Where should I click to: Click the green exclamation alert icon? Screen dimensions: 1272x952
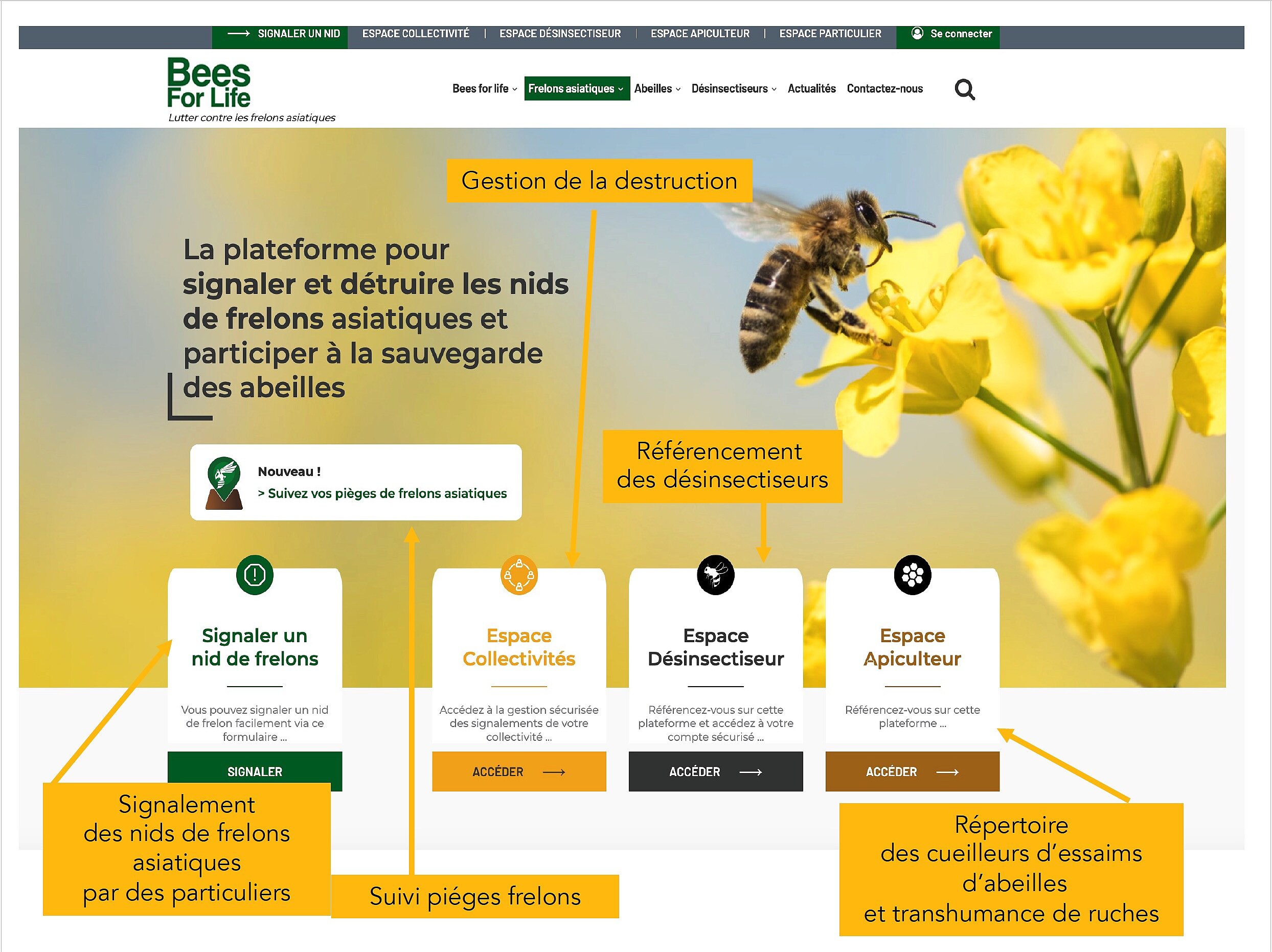click(x=255, y=575)
